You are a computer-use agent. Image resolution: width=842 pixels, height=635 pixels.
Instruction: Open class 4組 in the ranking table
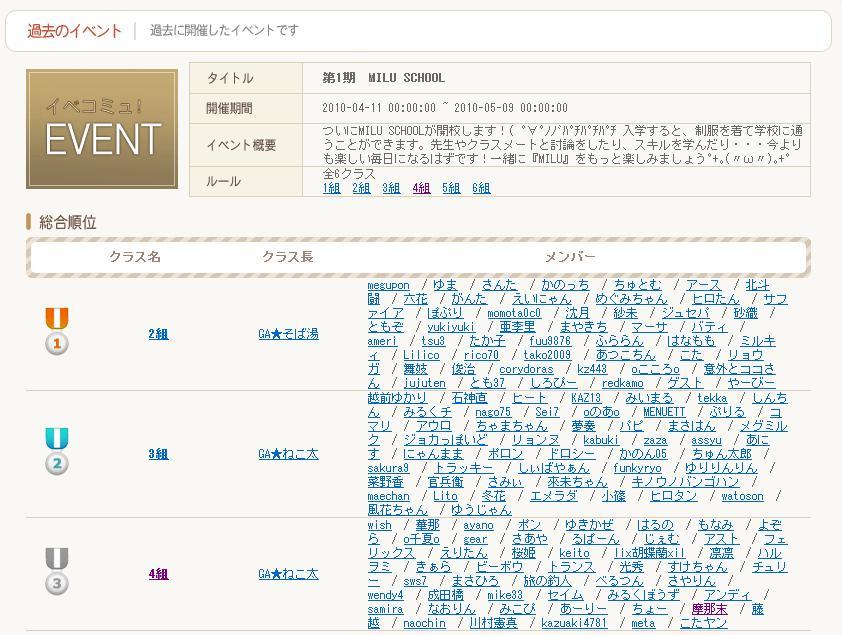(x=158, y=574)
